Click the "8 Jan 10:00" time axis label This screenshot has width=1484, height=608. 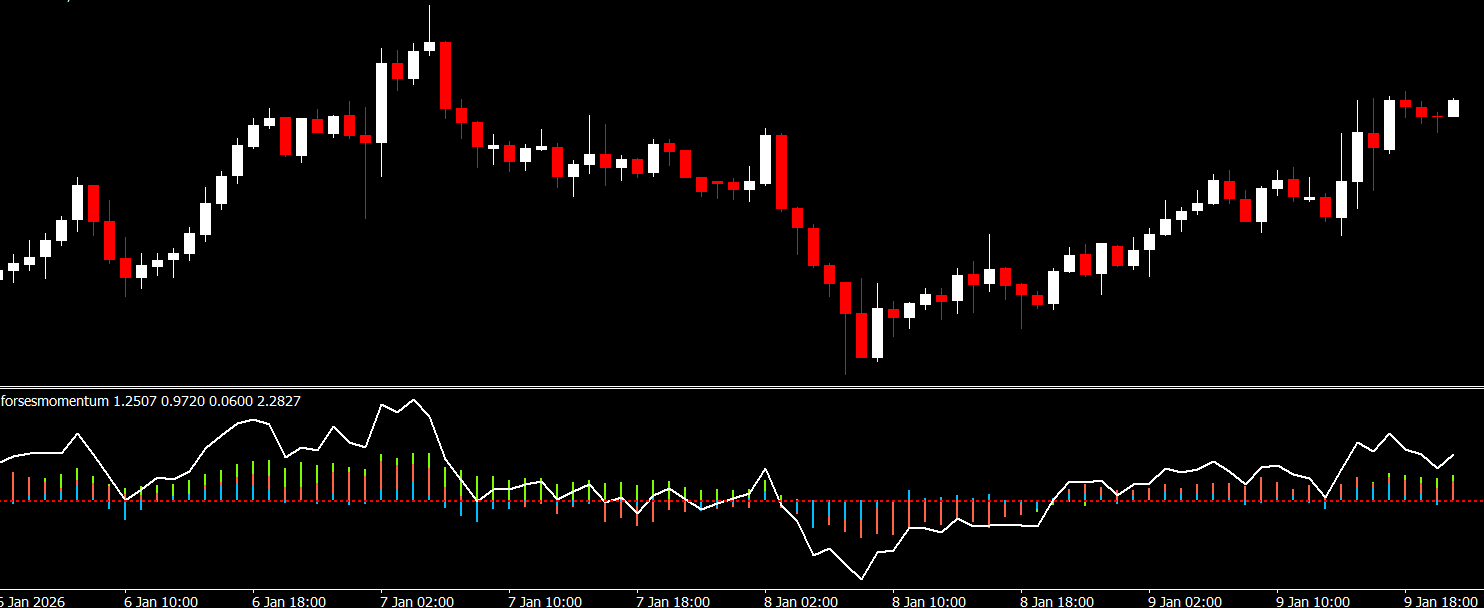[930, 601]
